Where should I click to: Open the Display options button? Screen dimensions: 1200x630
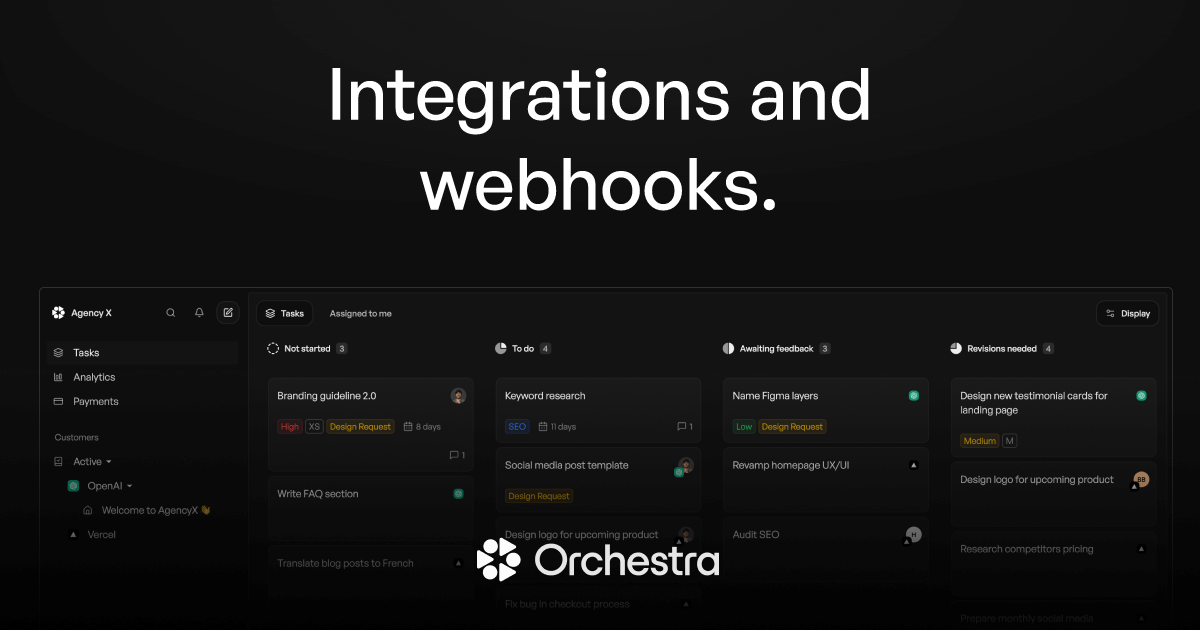(1128, 313)
